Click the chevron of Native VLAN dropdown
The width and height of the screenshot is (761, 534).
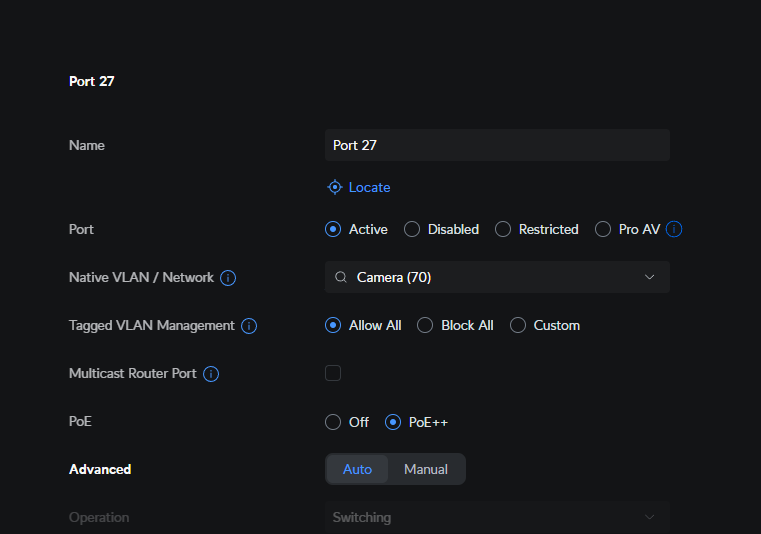tap(649, 277)
